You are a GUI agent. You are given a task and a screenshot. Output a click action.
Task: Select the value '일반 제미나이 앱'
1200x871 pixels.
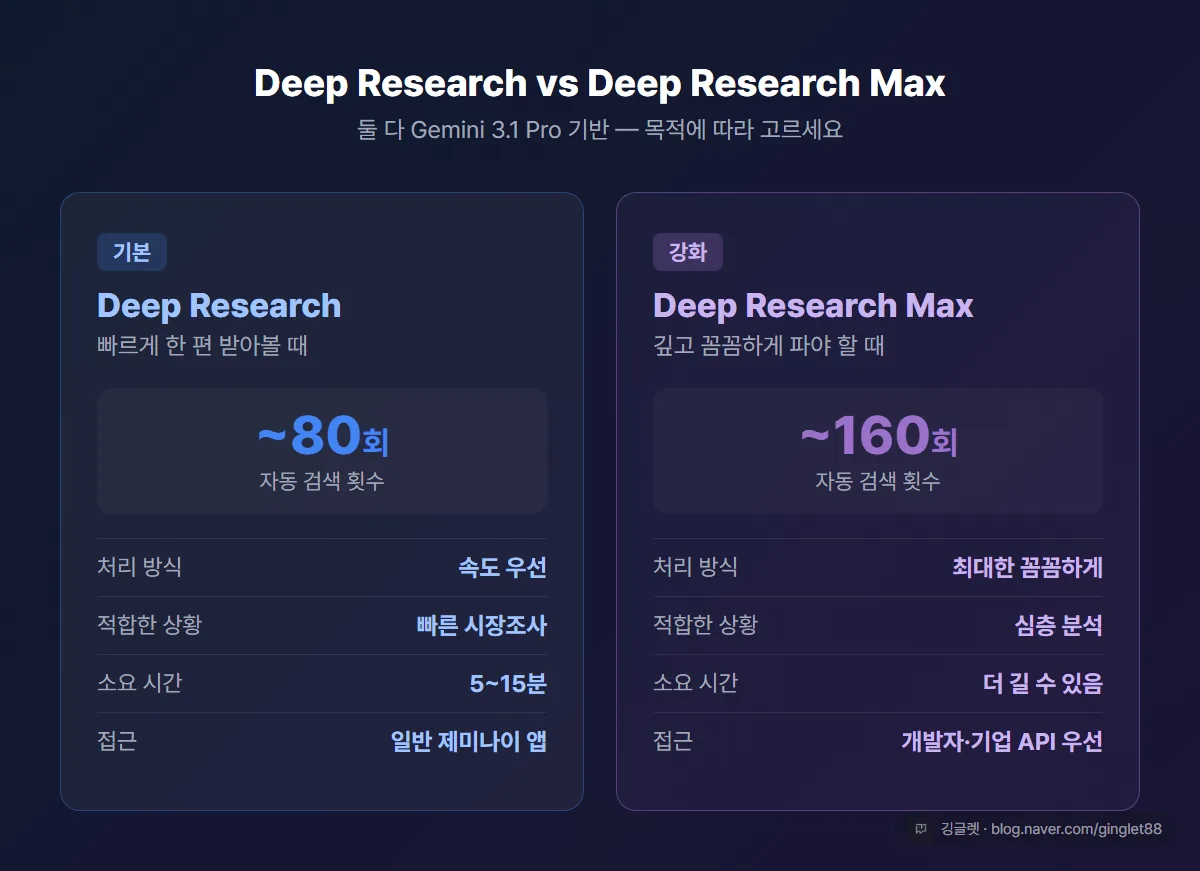pos(469,742)
